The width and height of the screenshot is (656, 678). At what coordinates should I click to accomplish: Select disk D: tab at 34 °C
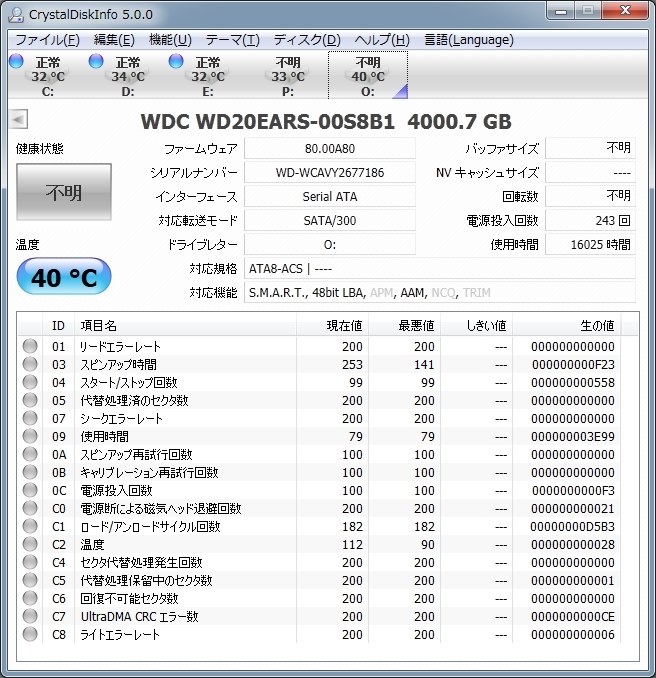click(128, 75)
